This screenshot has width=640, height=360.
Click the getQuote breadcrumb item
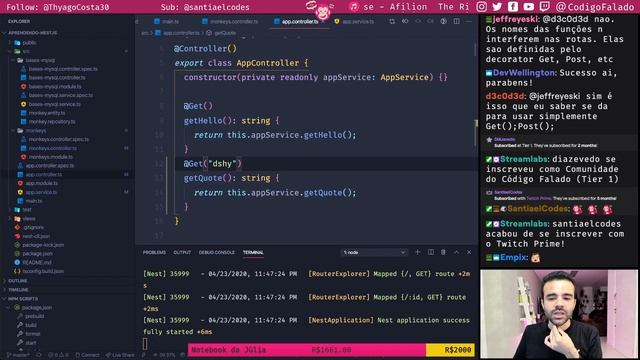222,33
